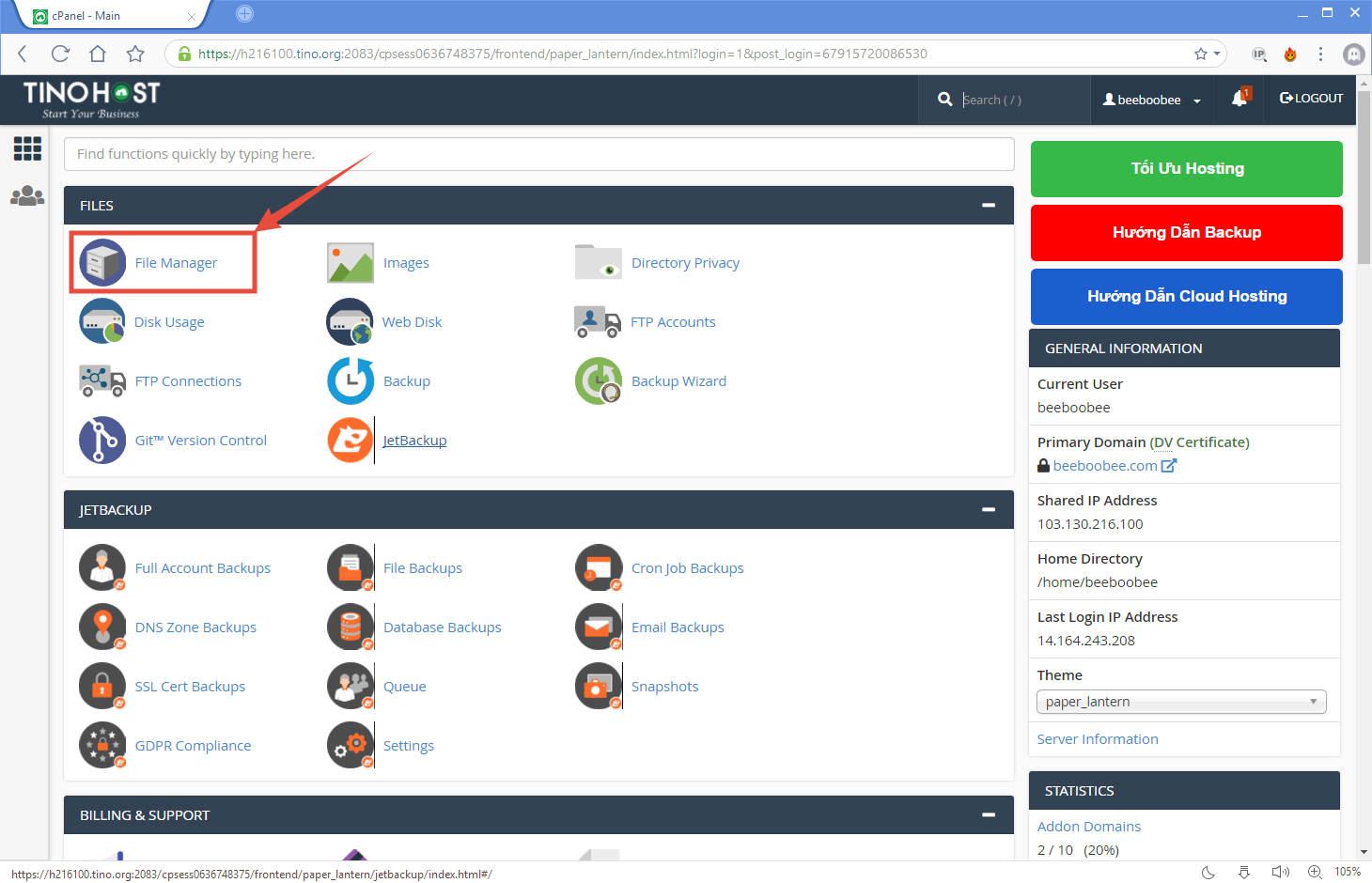Click the browser home icon
Viewport: 1372px width, 883px height.
(x=98, y=54)
